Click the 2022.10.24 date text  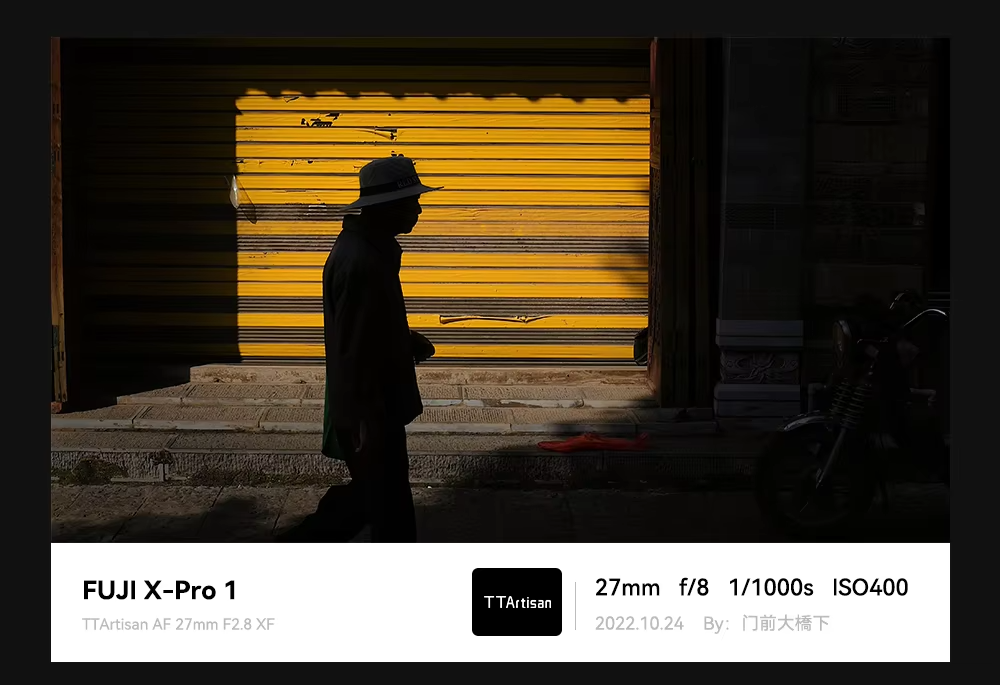tap(639, 624)
